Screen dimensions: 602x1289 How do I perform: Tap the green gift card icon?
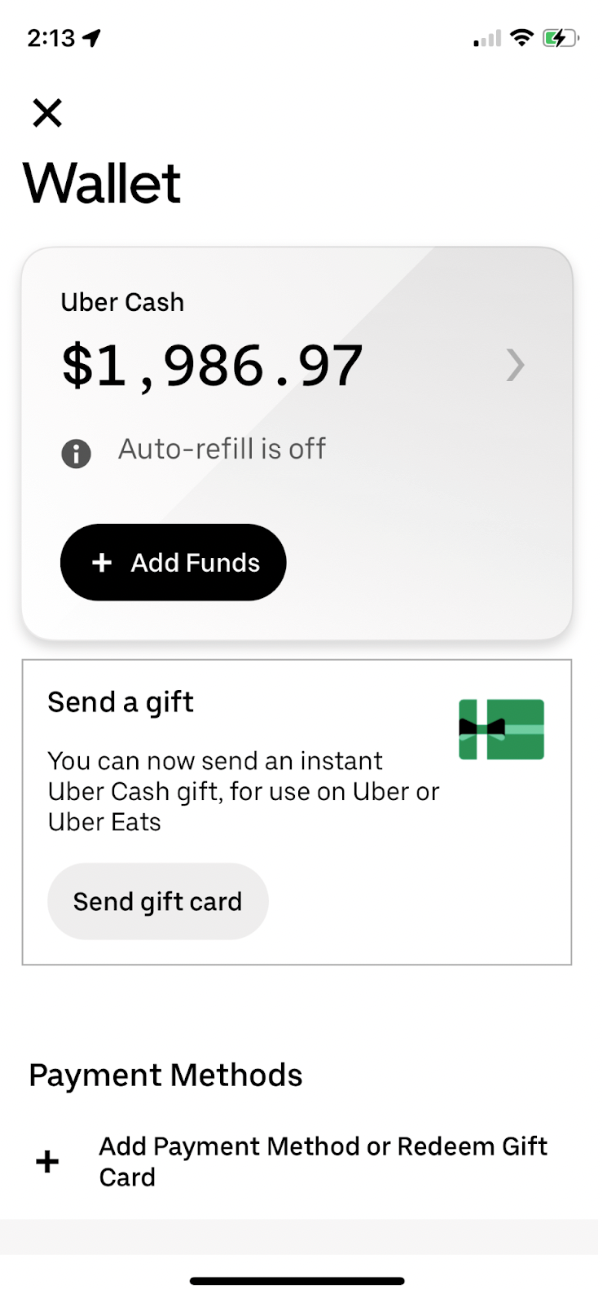tap(501, 729)
